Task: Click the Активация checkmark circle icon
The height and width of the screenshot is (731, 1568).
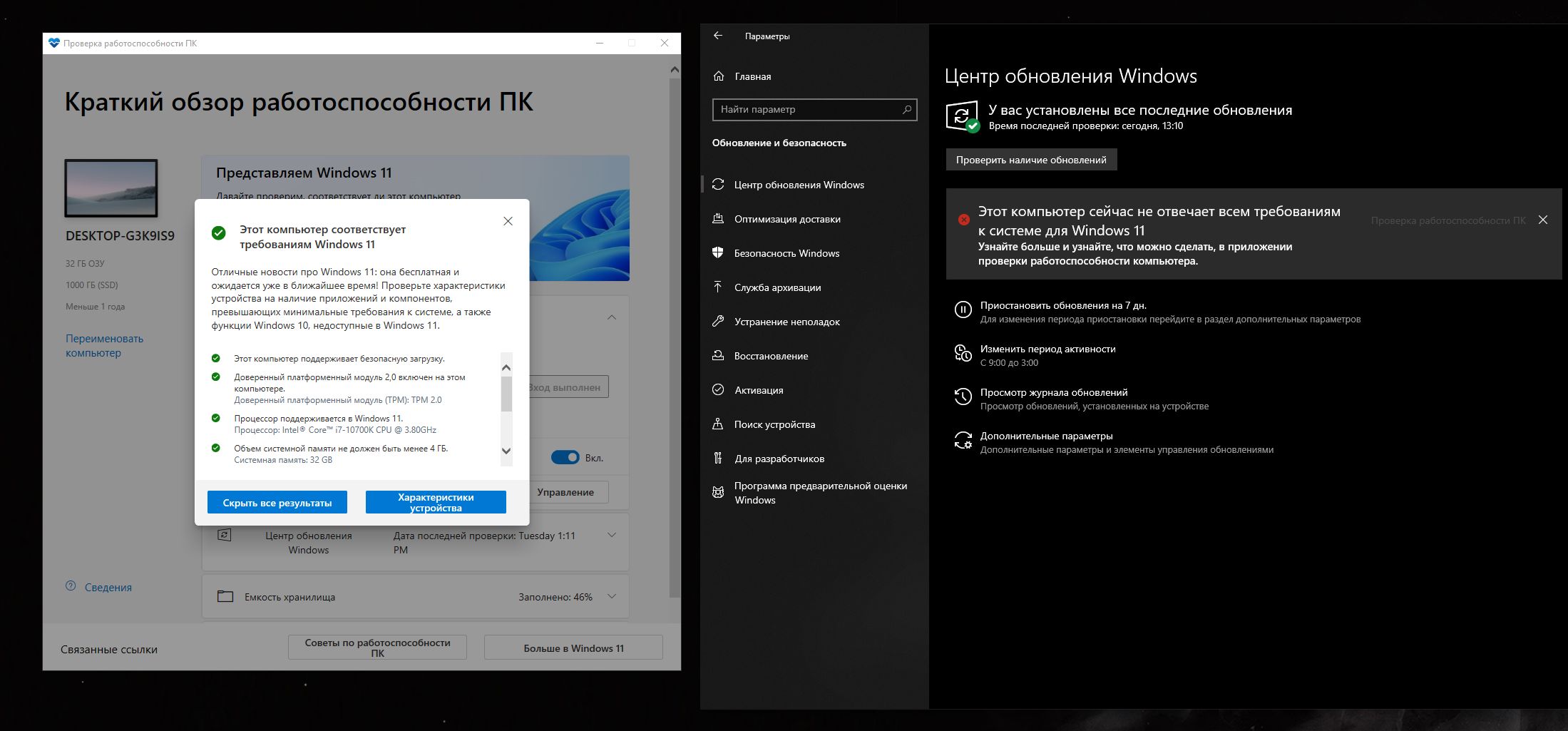Action: [x=718, y=390]
